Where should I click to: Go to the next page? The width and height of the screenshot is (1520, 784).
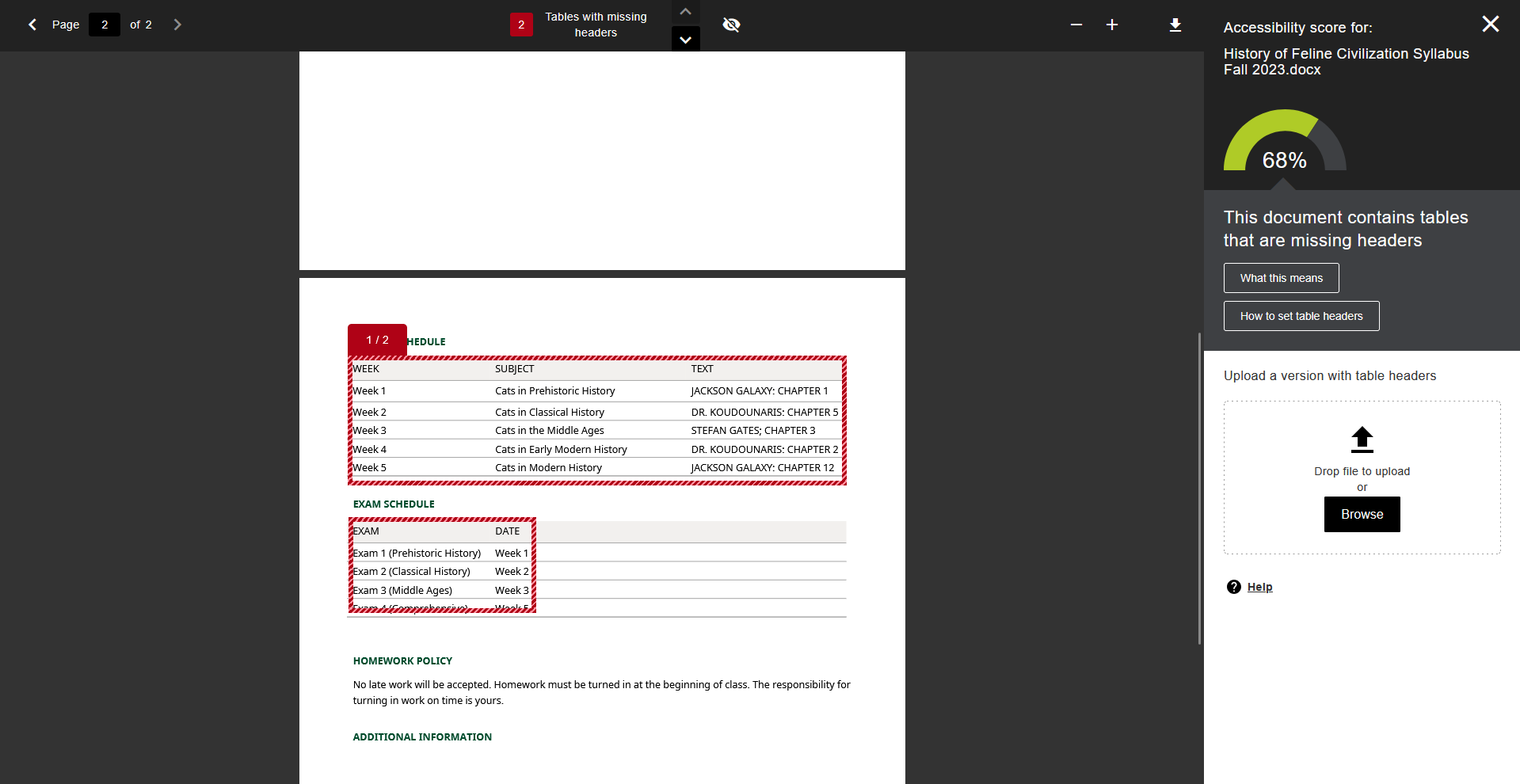click(177, 25)
